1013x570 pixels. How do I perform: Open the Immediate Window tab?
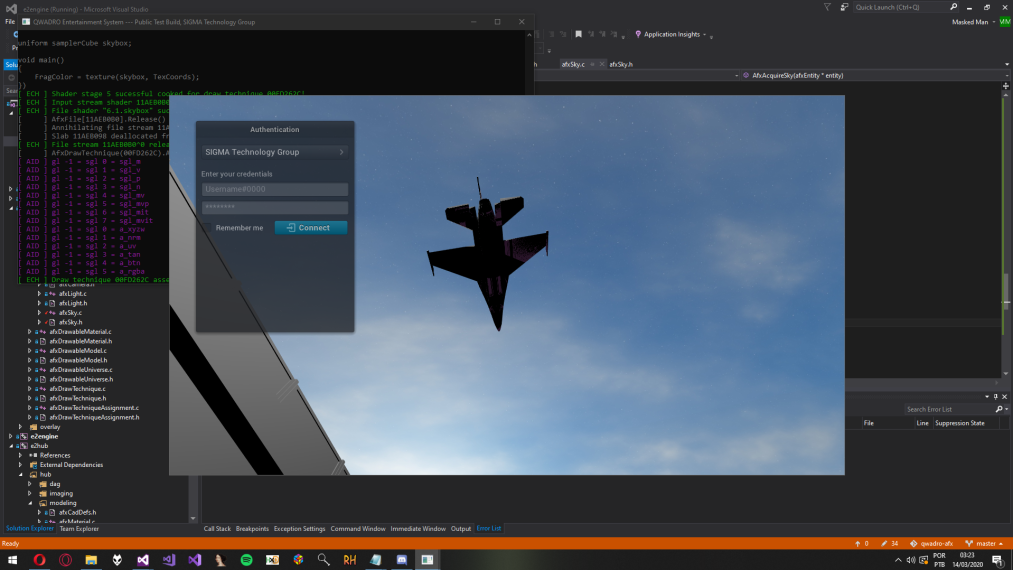click(418, 529)
